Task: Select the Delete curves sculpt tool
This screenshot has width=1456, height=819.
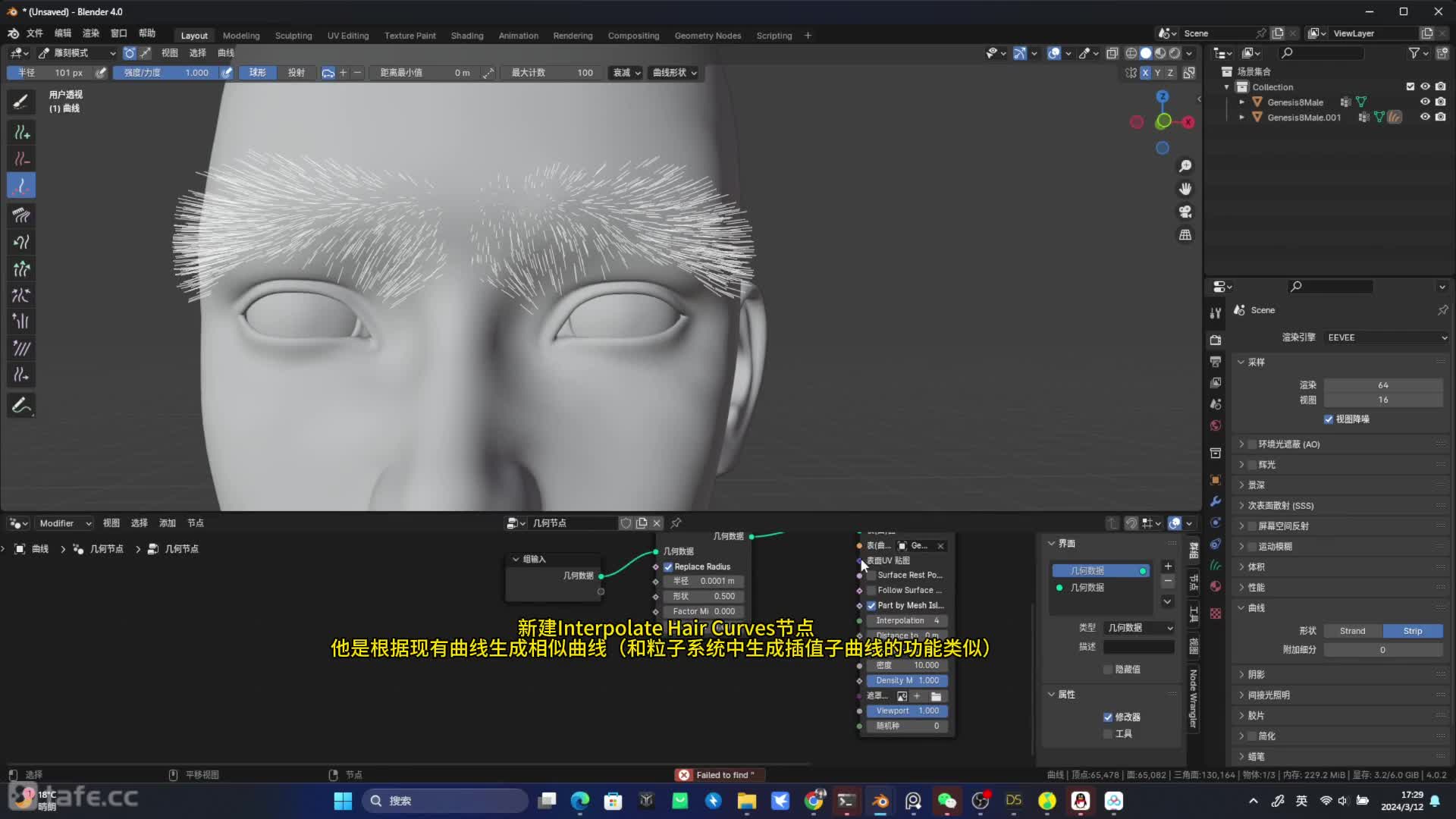Action: (x=21, y=159)
